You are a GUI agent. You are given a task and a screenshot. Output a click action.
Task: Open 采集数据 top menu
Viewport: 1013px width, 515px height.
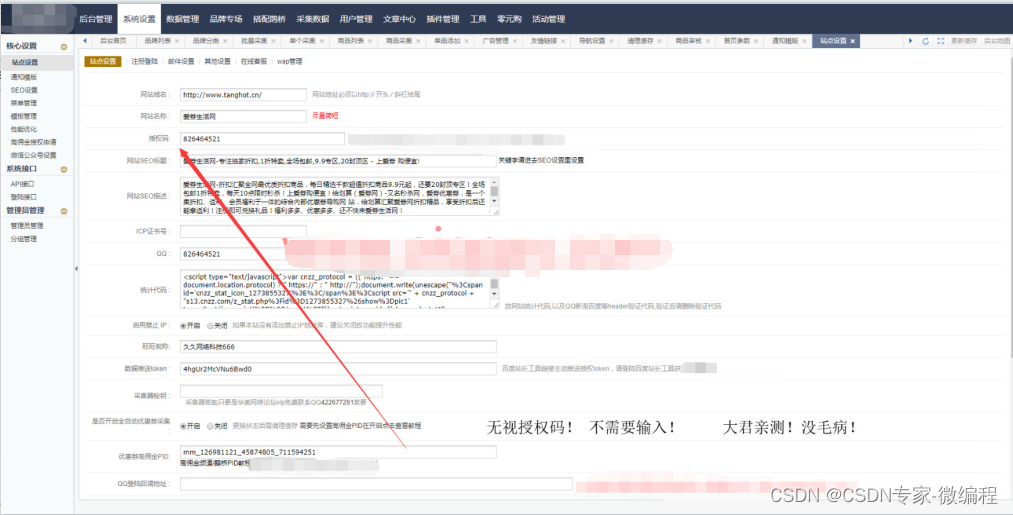(x=313, y=19)
